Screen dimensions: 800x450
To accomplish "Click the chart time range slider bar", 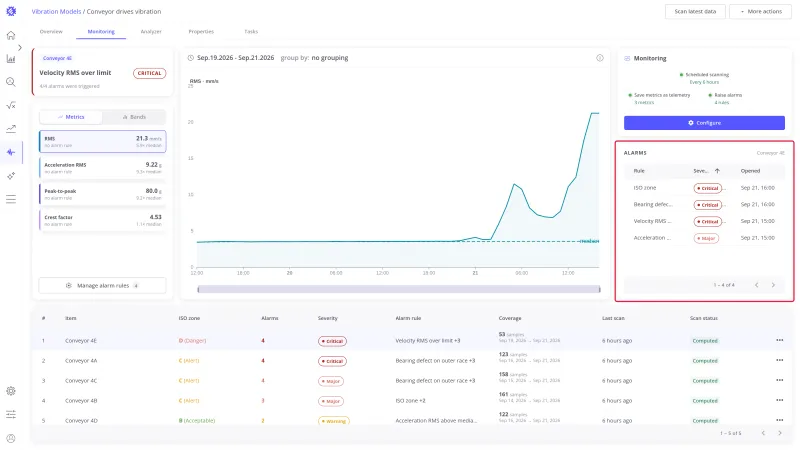I will [398, 289].
